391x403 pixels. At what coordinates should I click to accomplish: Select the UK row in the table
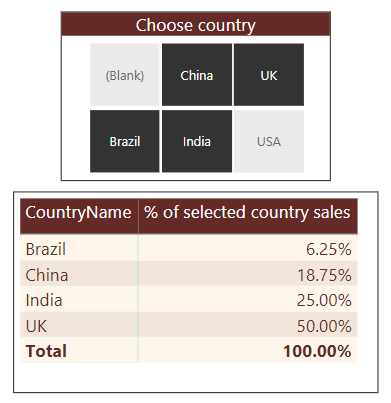coord(189,324)
